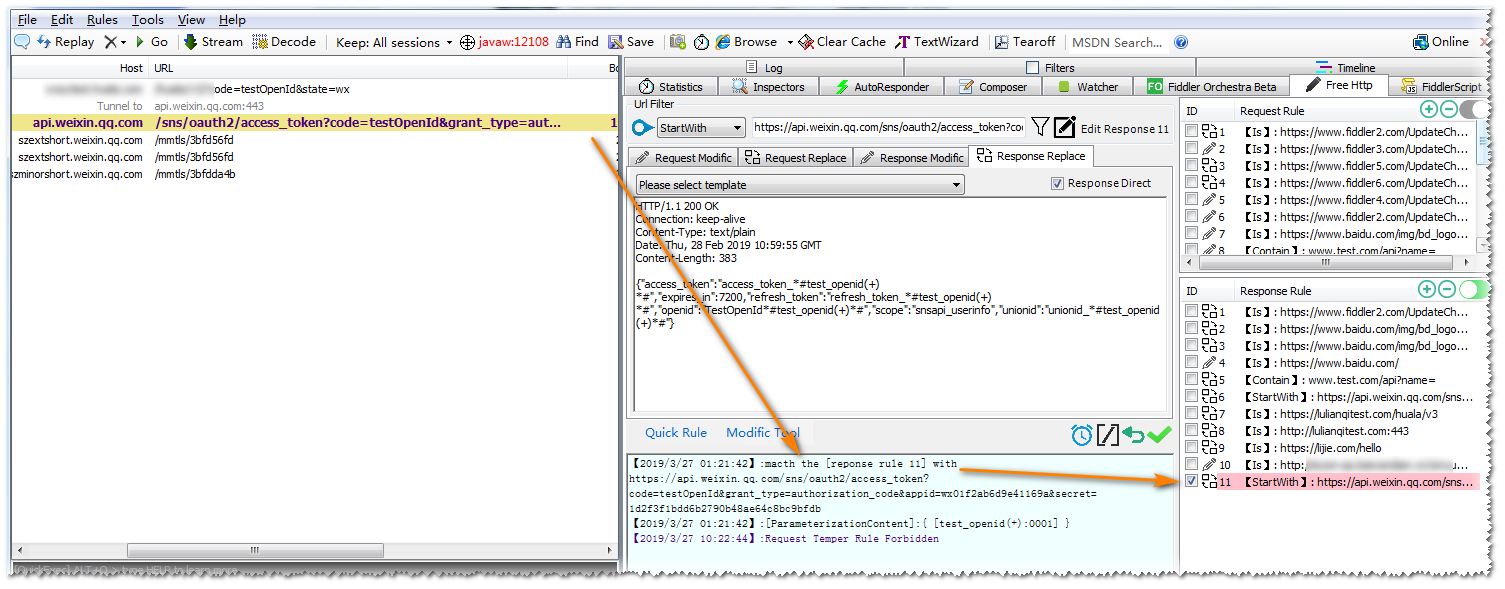The height and width of the screenshot is (589, 1505).
Task: Click the Go resume button
Action: pos(151,42)
